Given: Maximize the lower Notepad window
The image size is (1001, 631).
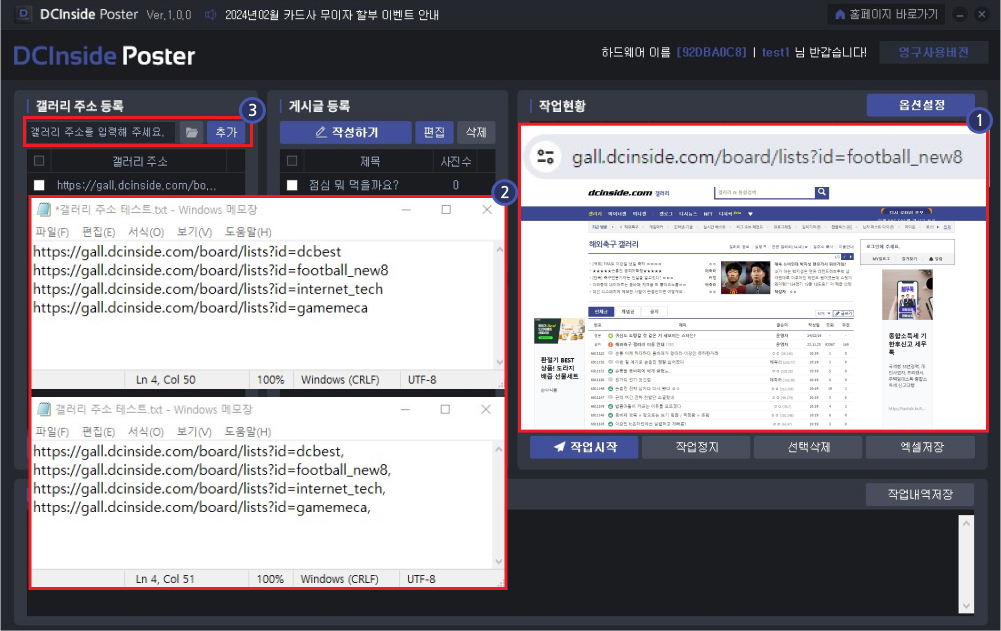Looking at the screenshot, I should [x=445, y=409].
